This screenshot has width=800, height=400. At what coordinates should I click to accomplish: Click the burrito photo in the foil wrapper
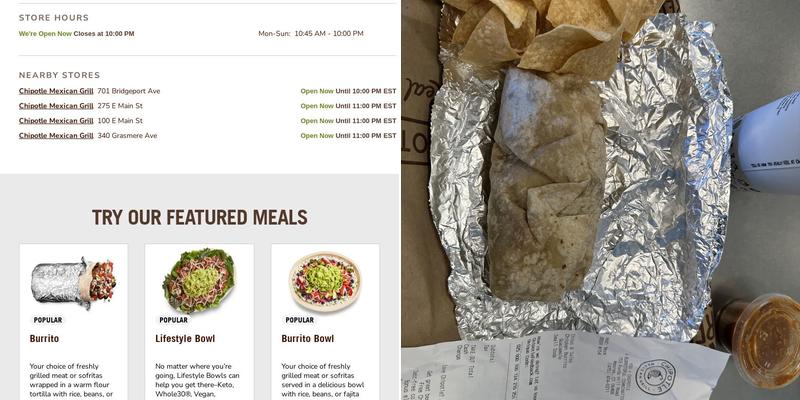546,186
